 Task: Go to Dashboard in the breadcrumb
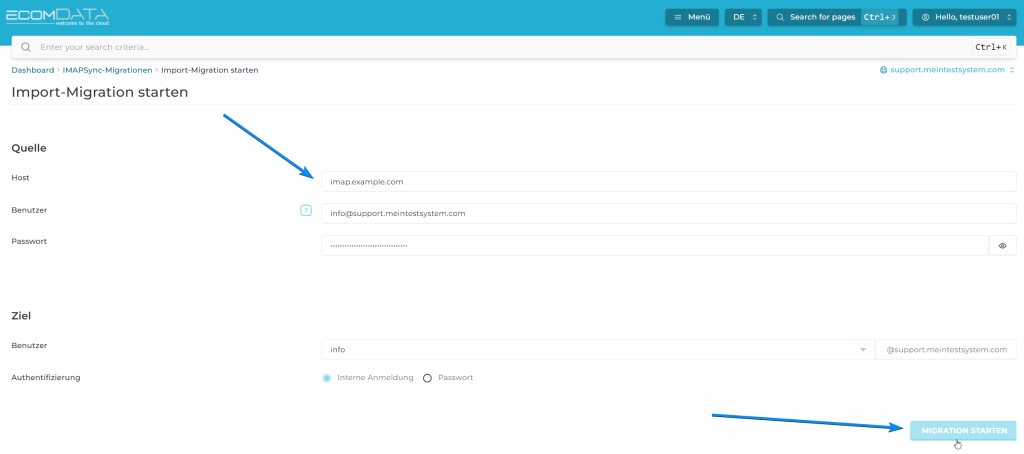(x=32, y=71)
